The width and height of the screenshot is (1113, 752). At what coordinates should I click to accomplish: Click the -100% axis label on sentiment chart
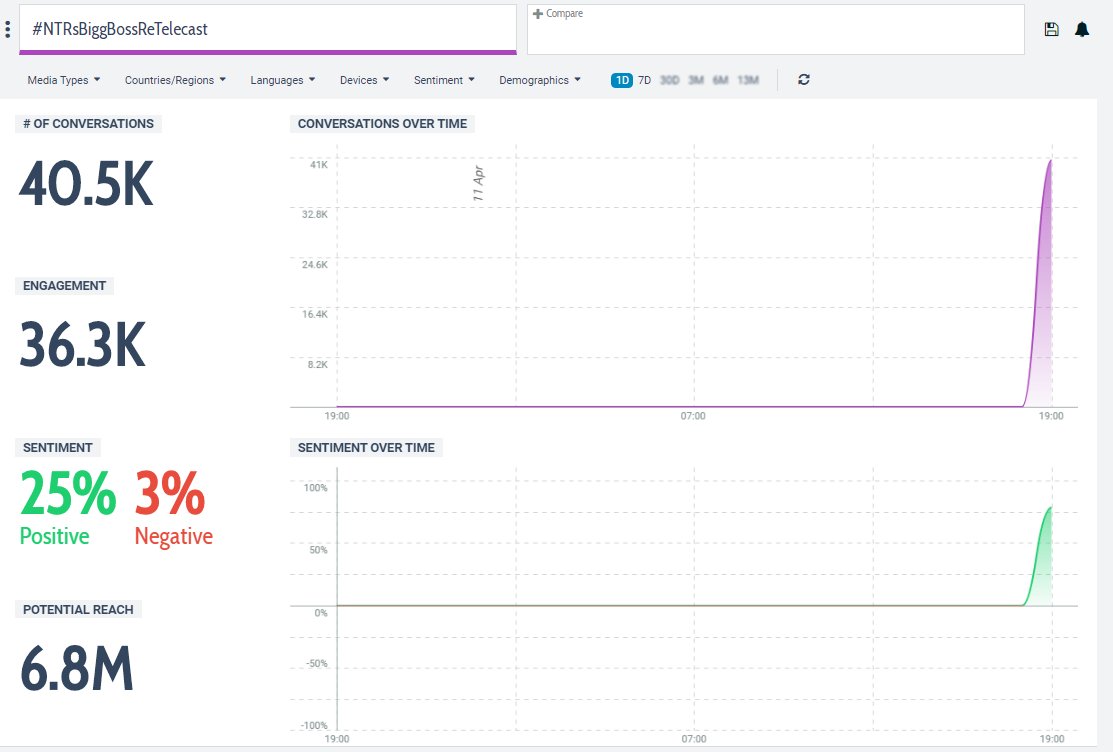tap(314, 726)
